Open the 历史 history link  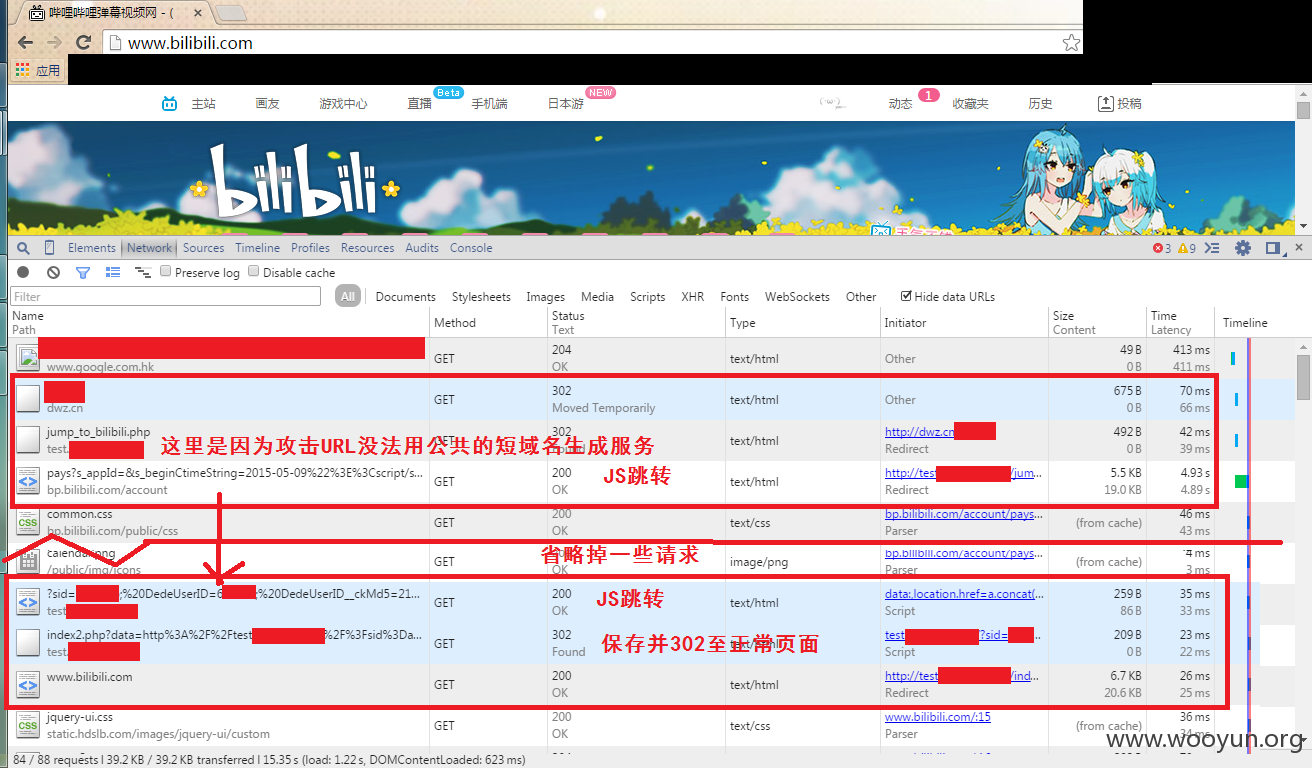[x=1040, y=104]
